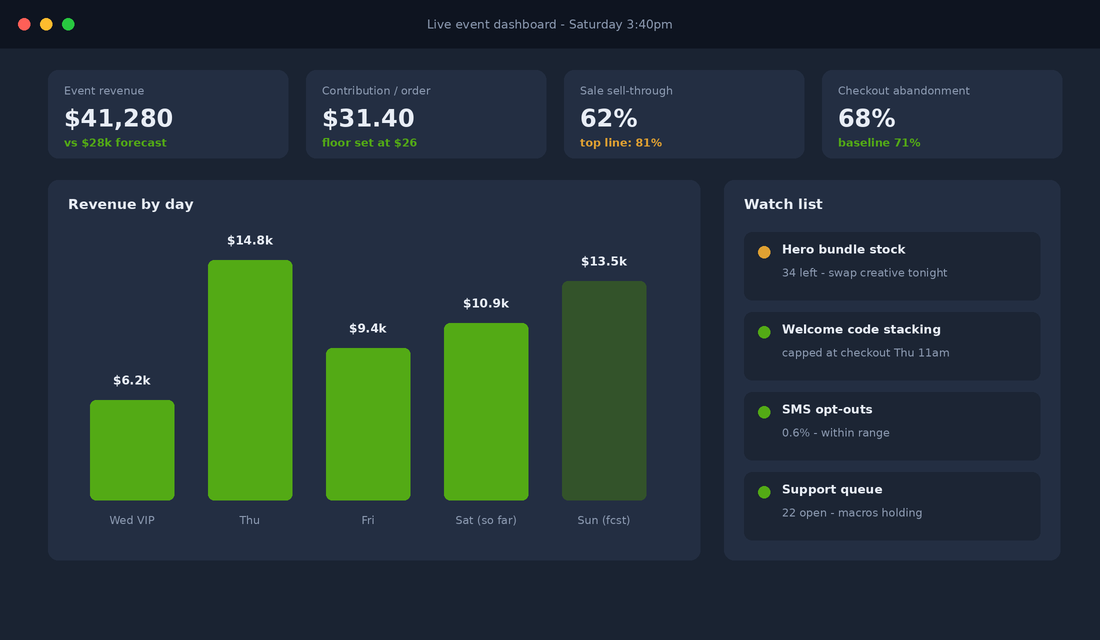Click 'capped at checkout Thu 11am' text

866,352
